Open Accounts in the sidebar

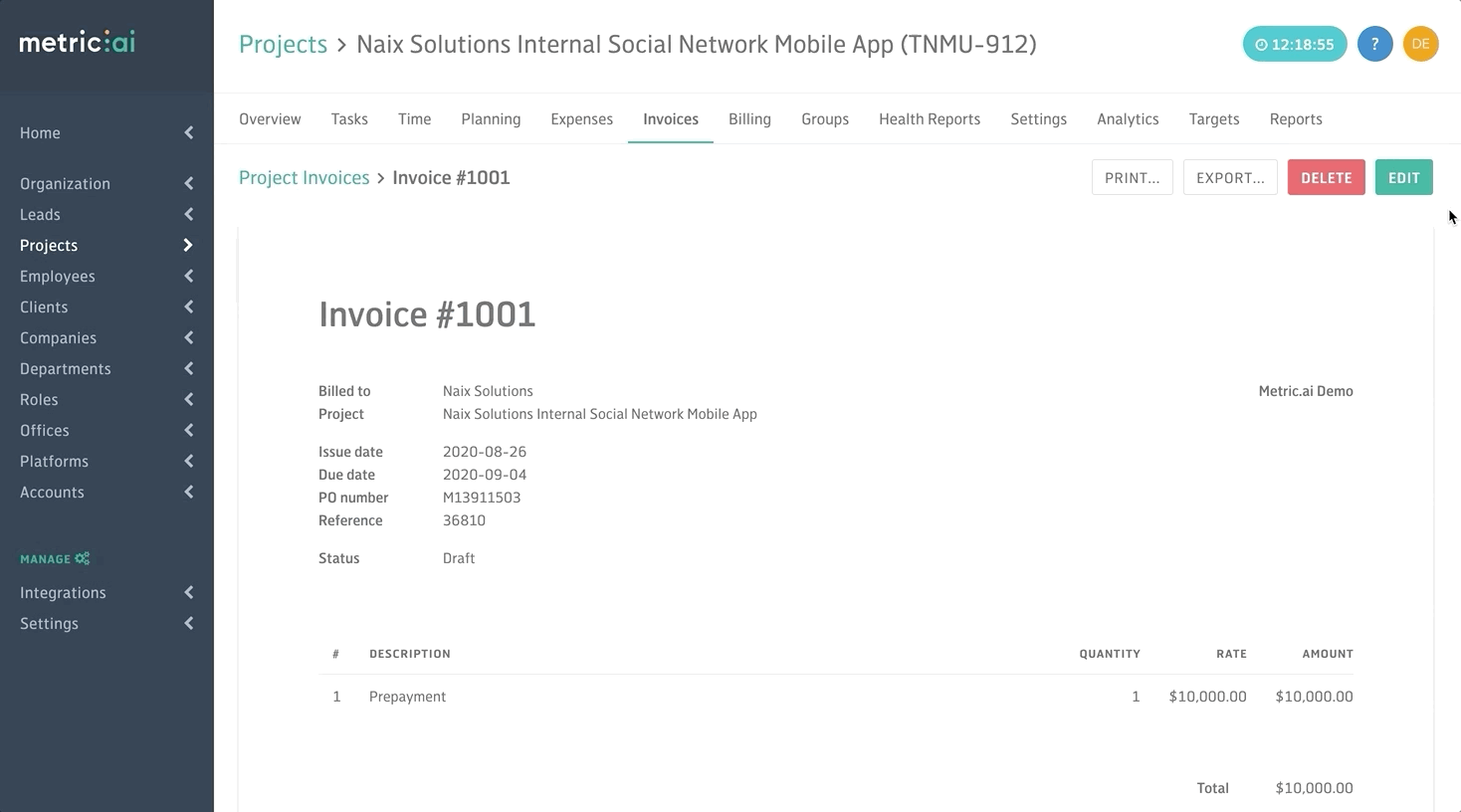(52, 492)
